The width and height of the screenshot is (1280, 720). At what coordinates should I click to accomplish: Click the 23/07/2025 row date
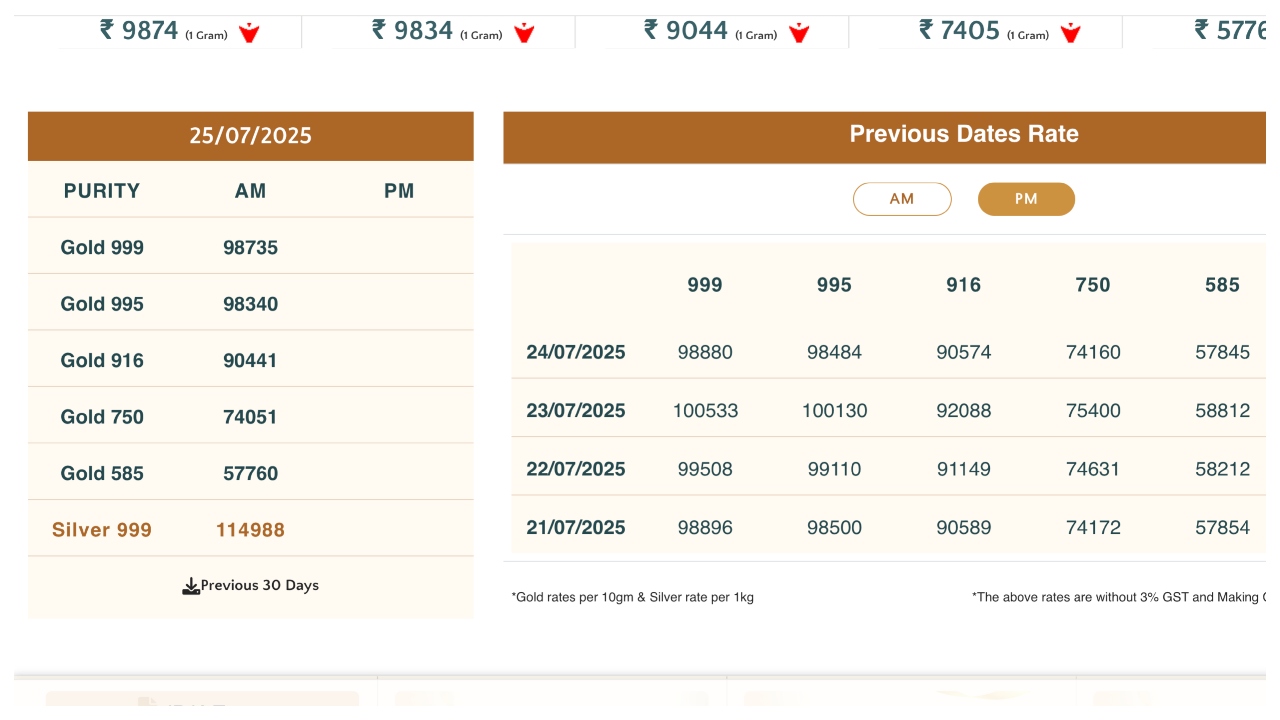[575, 411]
